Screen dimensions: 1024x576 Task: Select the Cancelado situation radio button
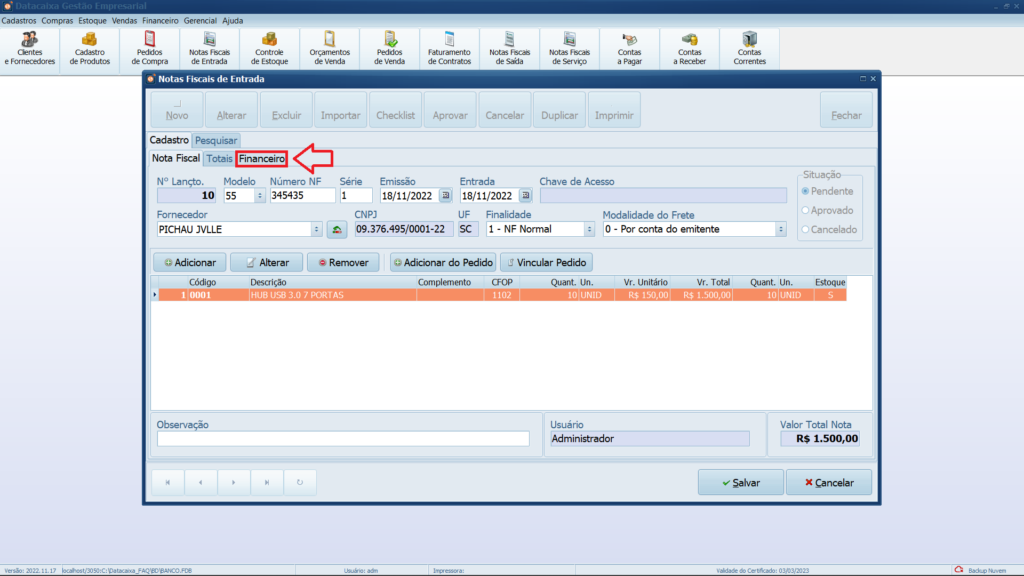[x=806, y=229]
